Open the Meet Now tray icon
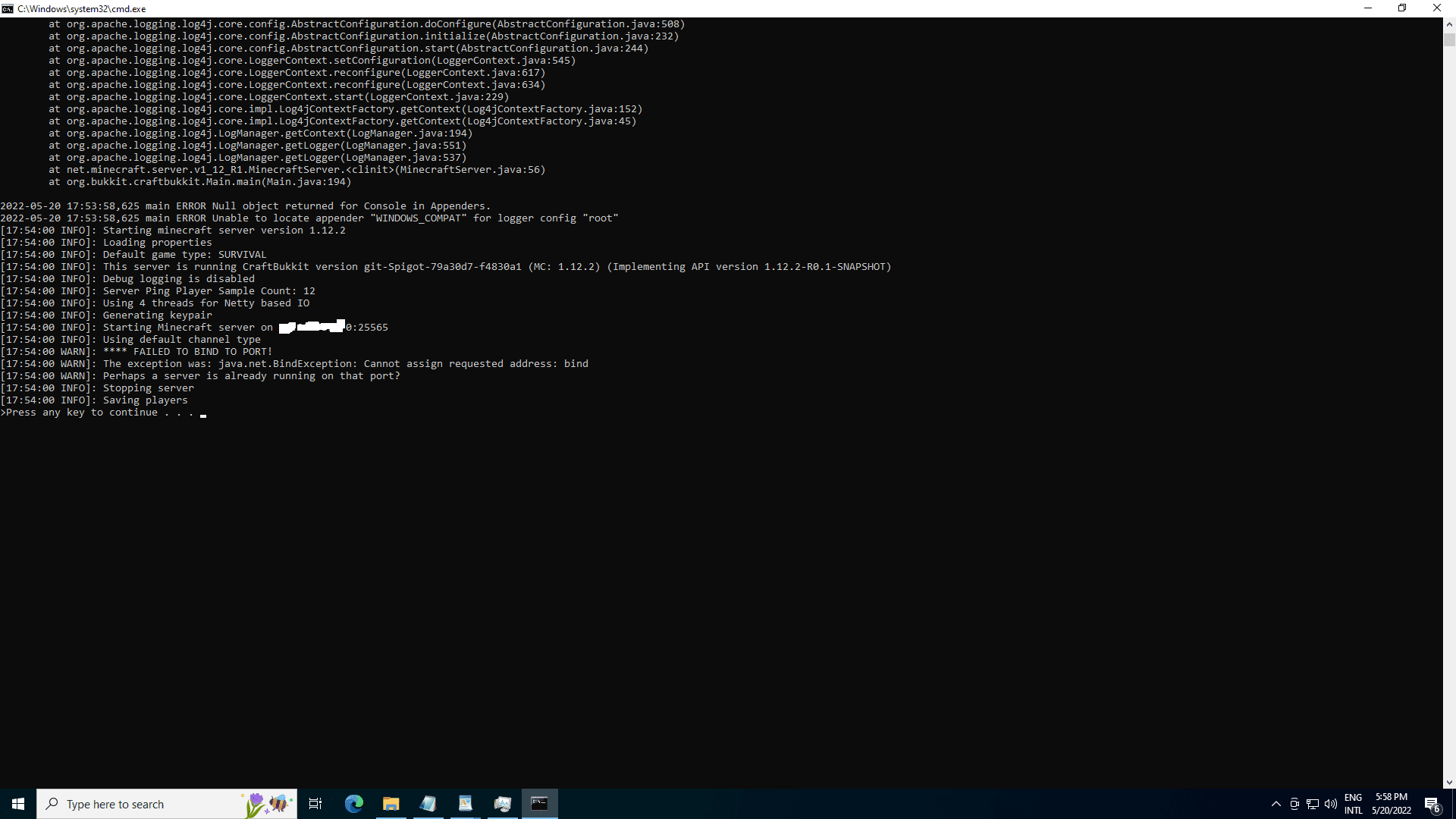Image resolution: width=1456 pixels, height=819 pixels. coord(1294,804)
